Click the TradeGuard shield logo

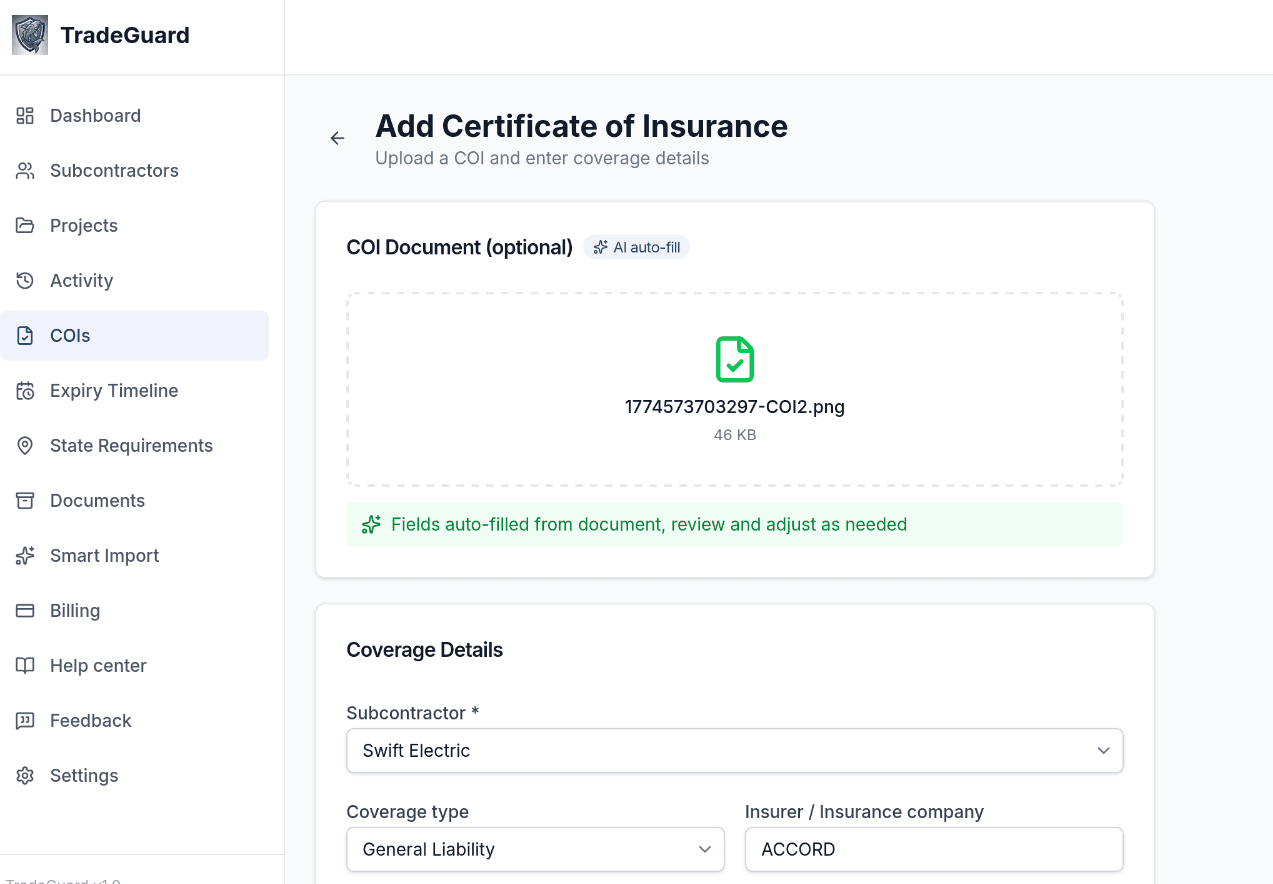30,35
